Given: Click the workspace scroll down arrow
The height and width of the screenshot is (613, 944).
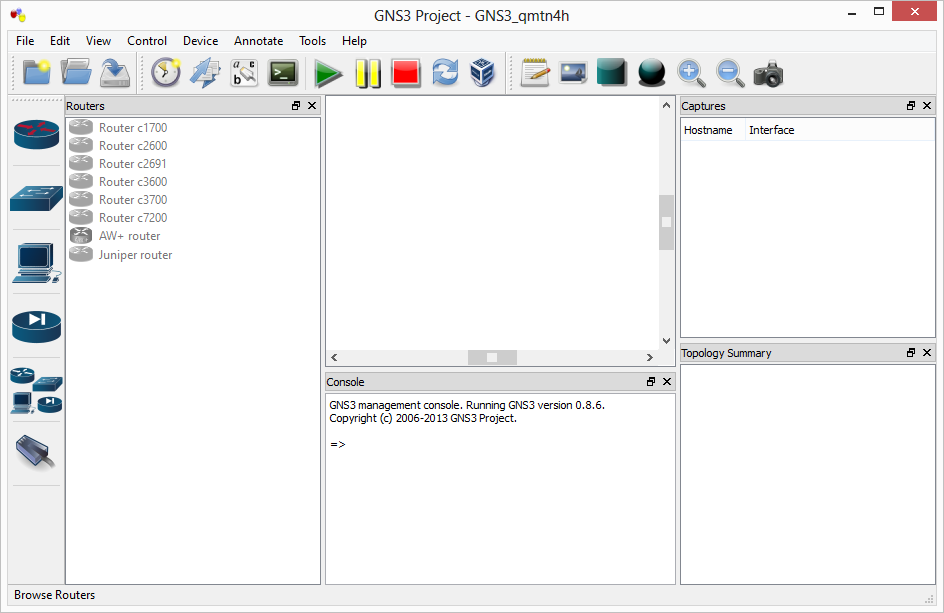Looking at the screenshot, I should coord(666,340).
